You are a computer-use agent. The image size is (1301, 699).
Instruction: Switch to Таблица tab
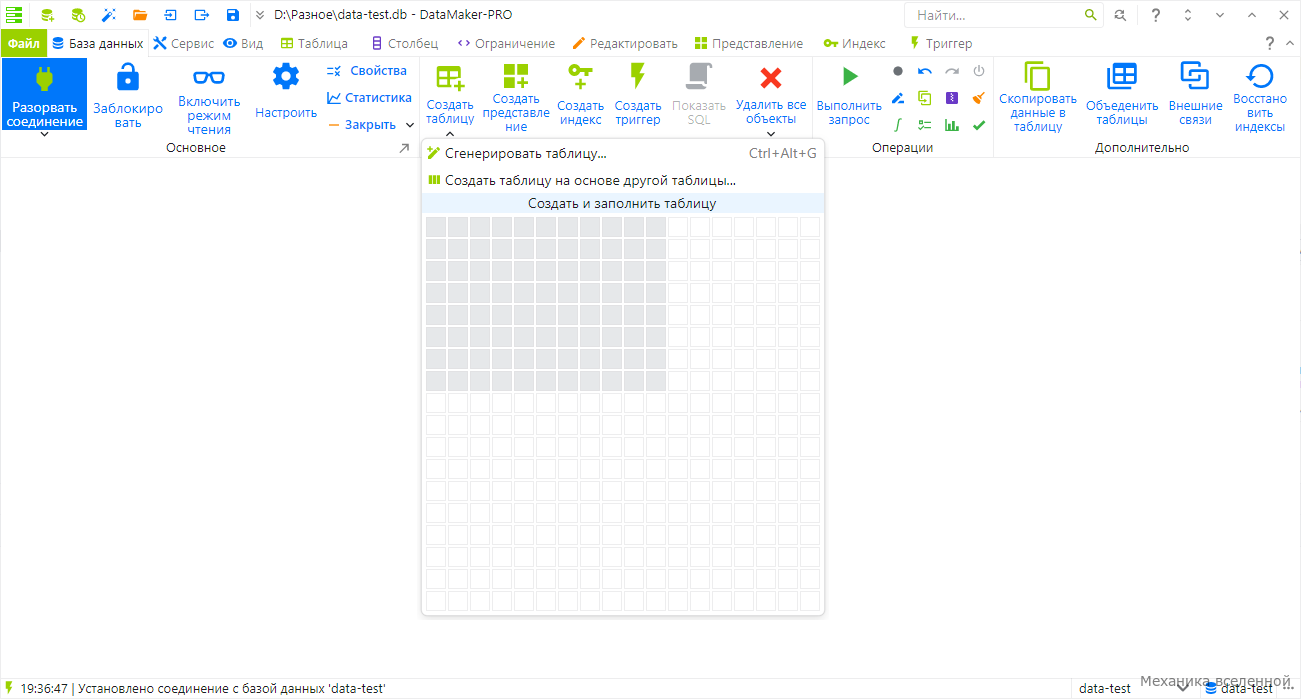click(314, 43)
